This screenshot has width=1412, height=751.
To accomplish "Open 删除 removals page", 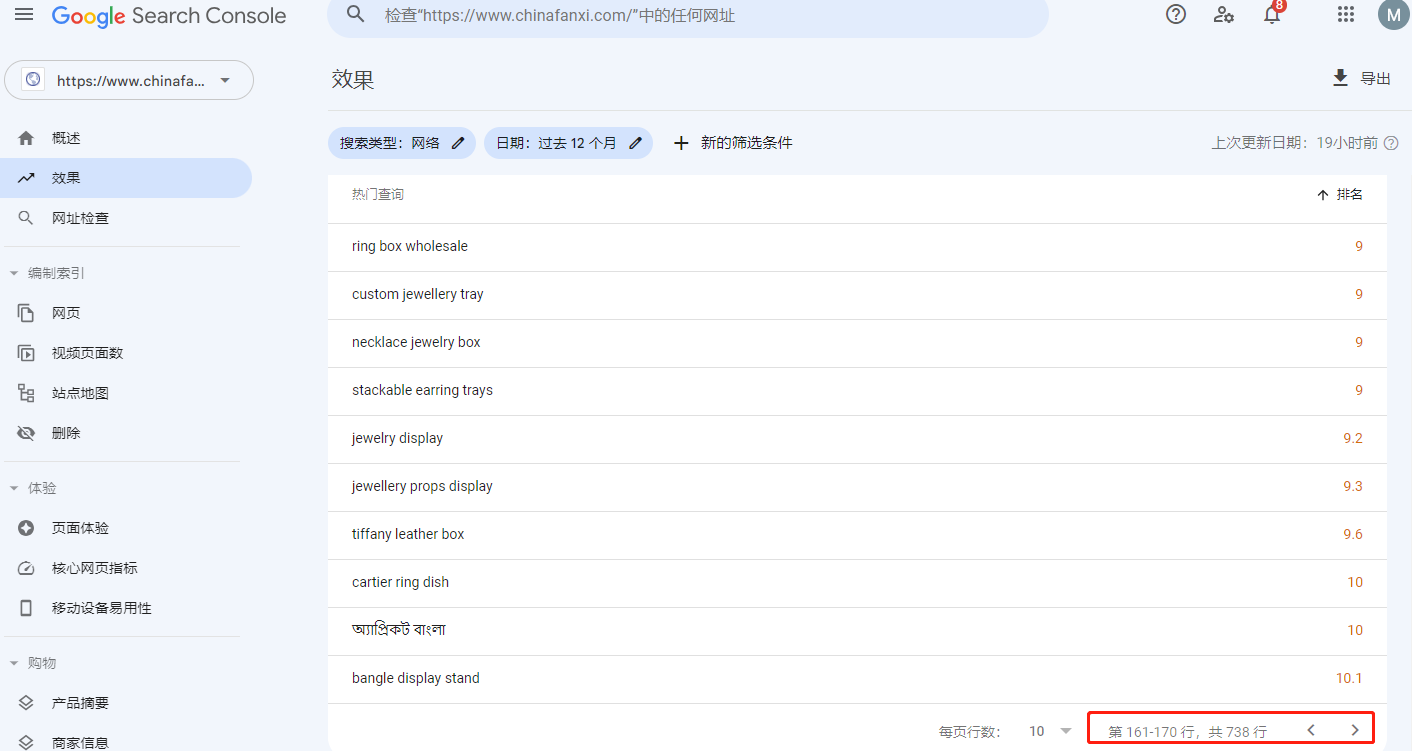I will (x=128, y=433).
